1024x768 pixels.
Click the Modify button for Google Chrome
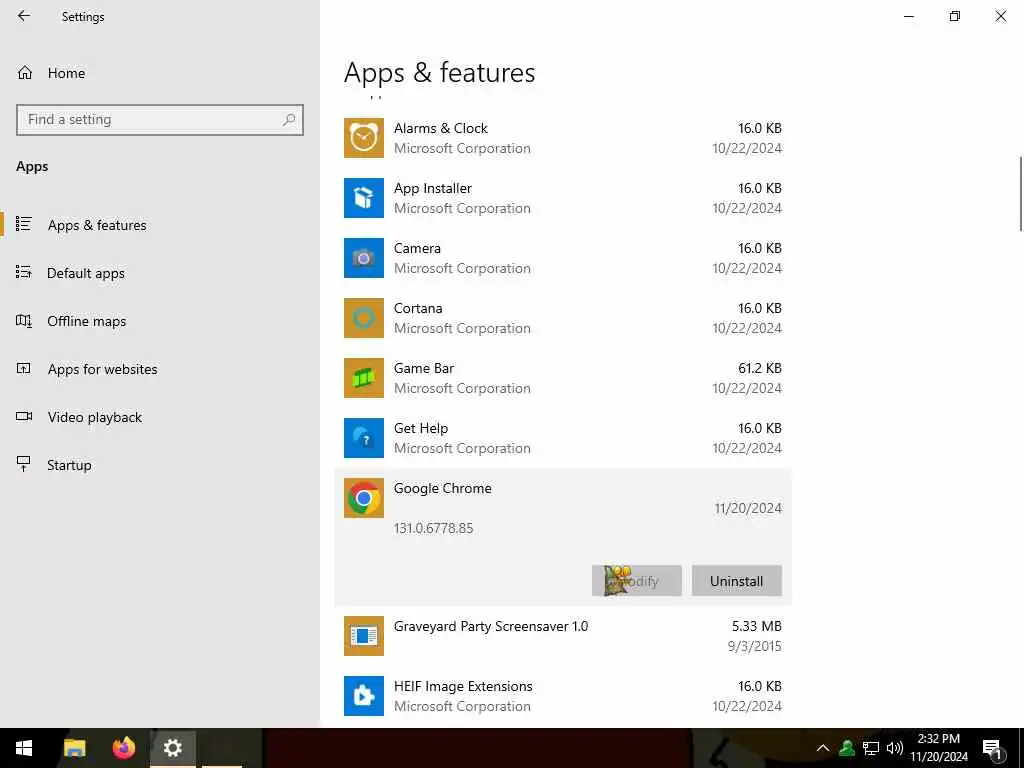point(637,581)
